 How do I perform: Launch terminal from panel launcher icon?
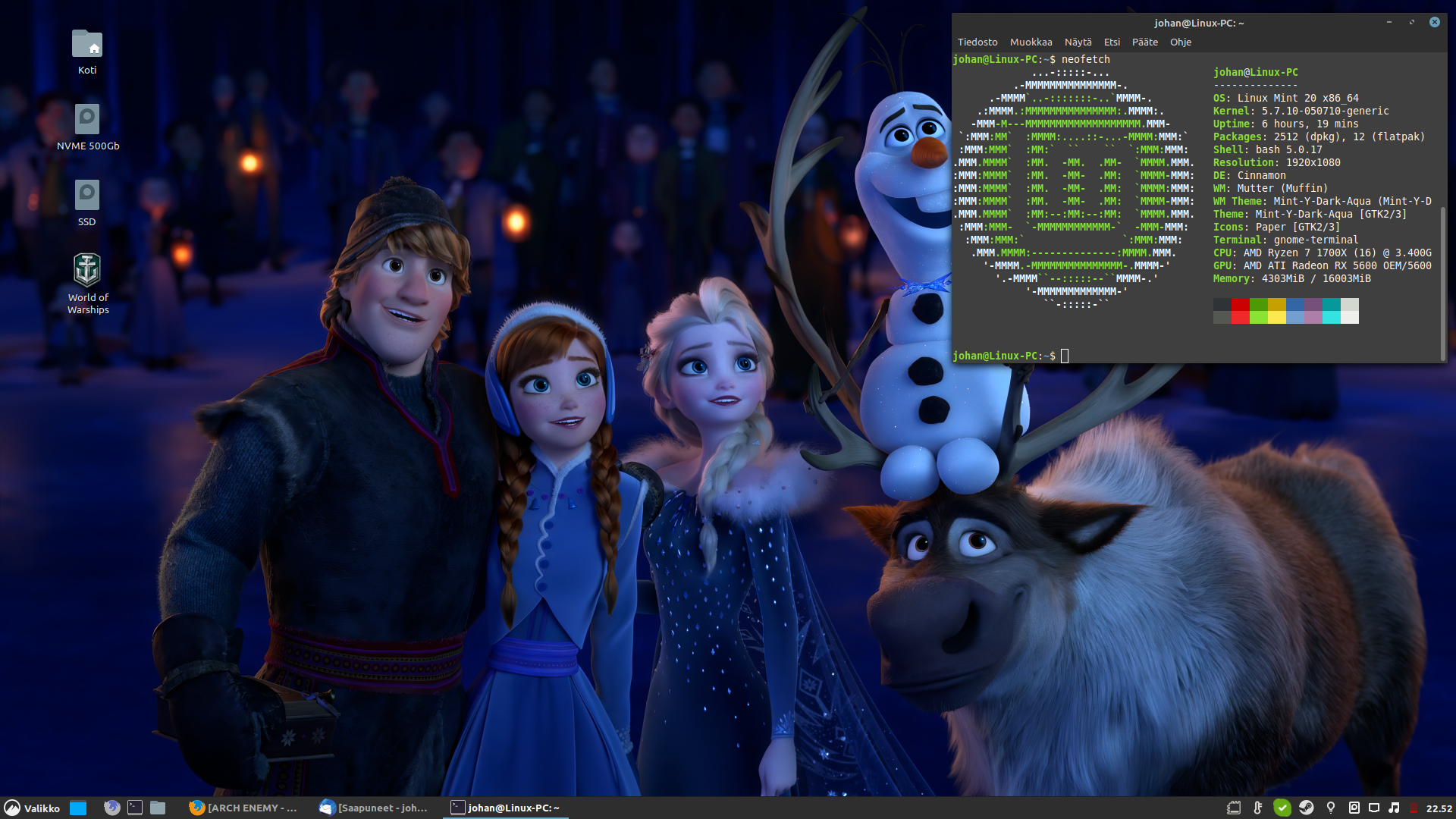click(135, 808)
